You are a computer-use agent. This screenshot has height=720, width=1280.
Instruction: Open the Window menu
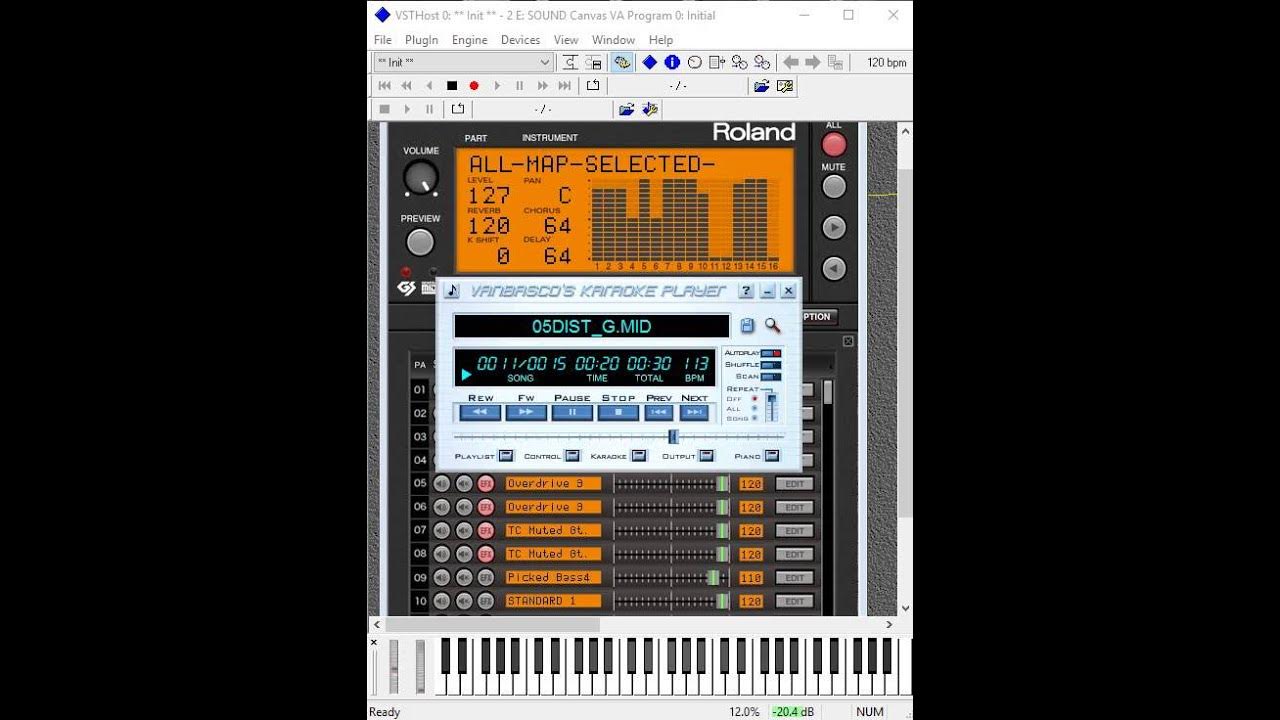613,40
